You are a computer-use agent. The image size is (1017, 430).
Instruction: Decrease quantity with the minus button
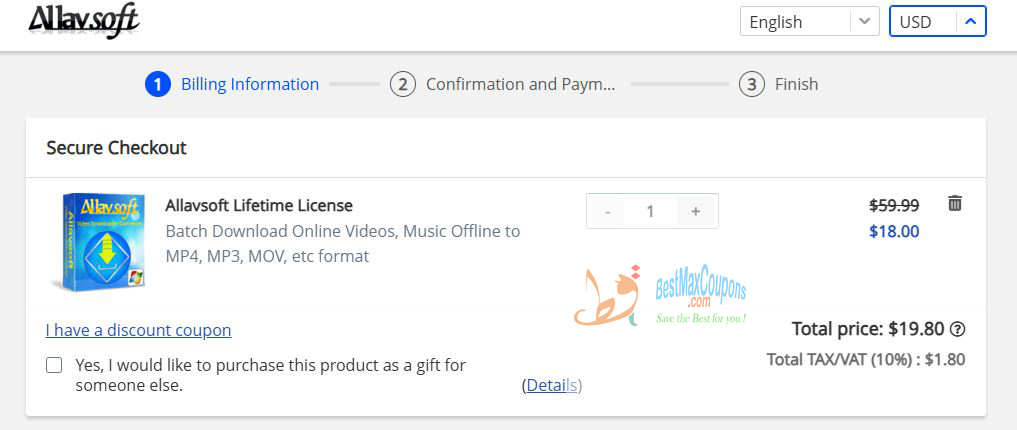point(607,211)
